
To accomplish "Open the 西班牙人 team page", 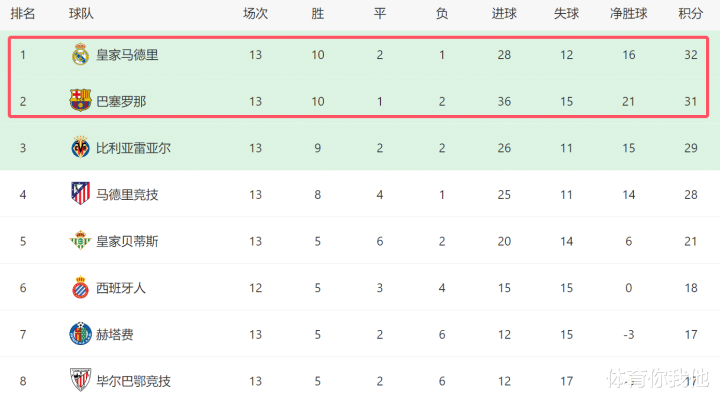I will point(120,288).
